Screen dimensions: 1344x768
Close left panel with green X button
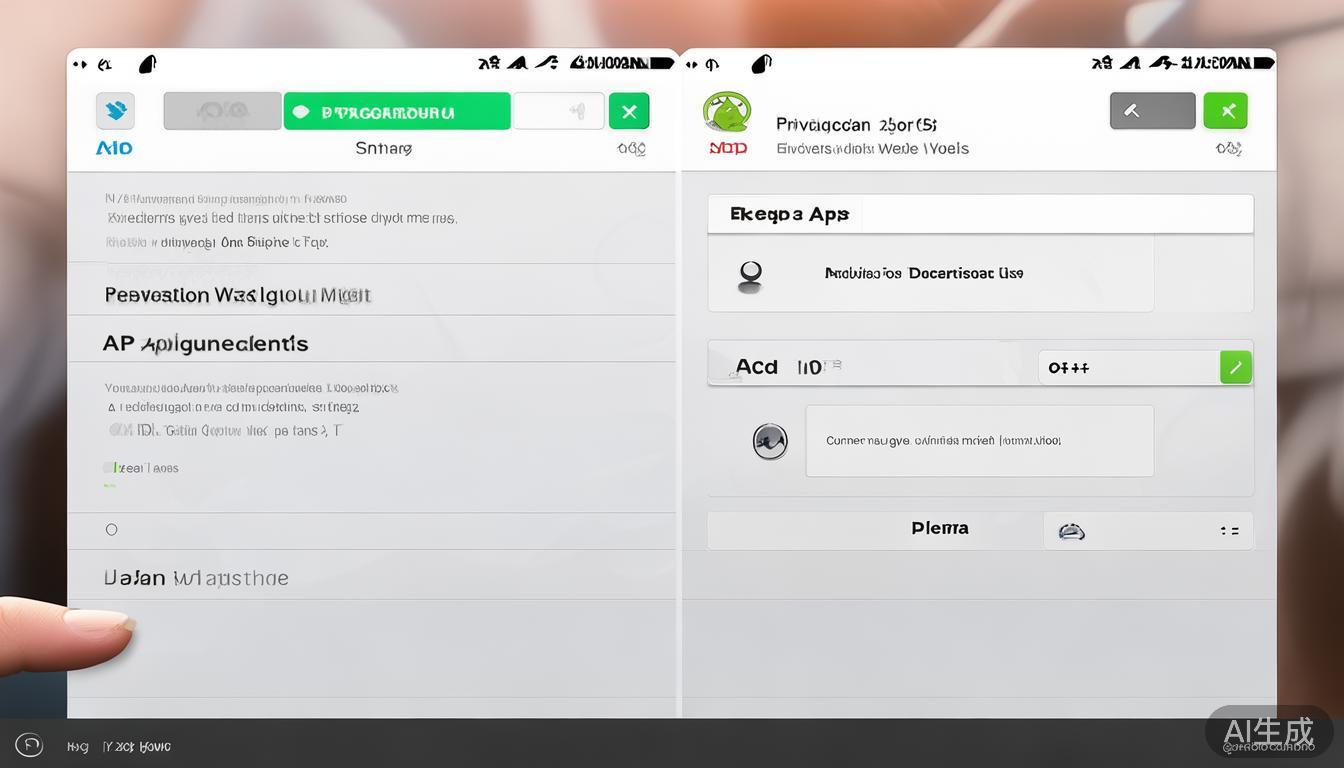pos(629,111)
